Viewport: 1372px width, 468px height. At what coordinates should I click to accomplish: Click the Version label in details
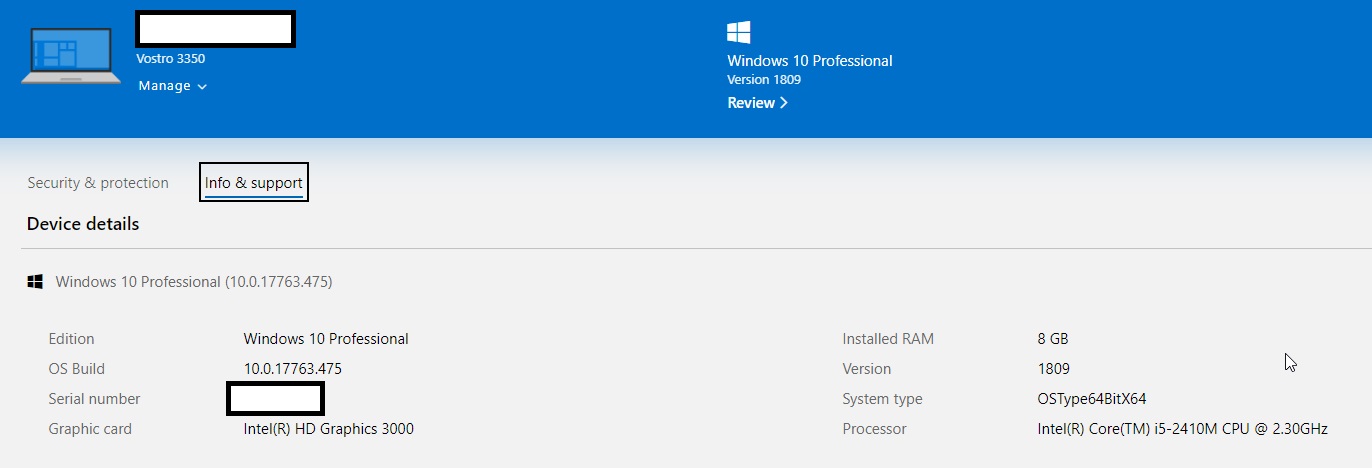tap(866, 369)
